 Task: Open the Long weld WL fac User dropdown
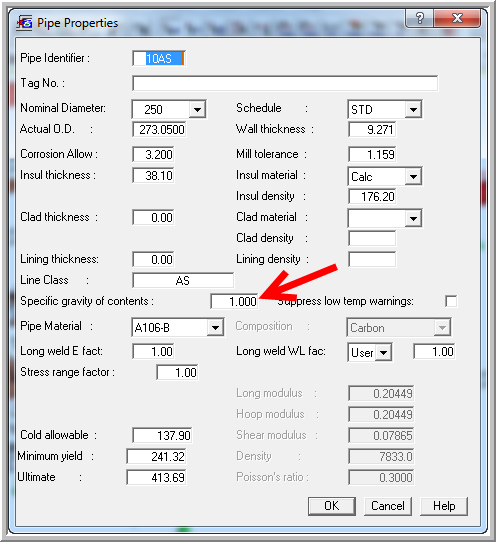click(x=383, y=353)
